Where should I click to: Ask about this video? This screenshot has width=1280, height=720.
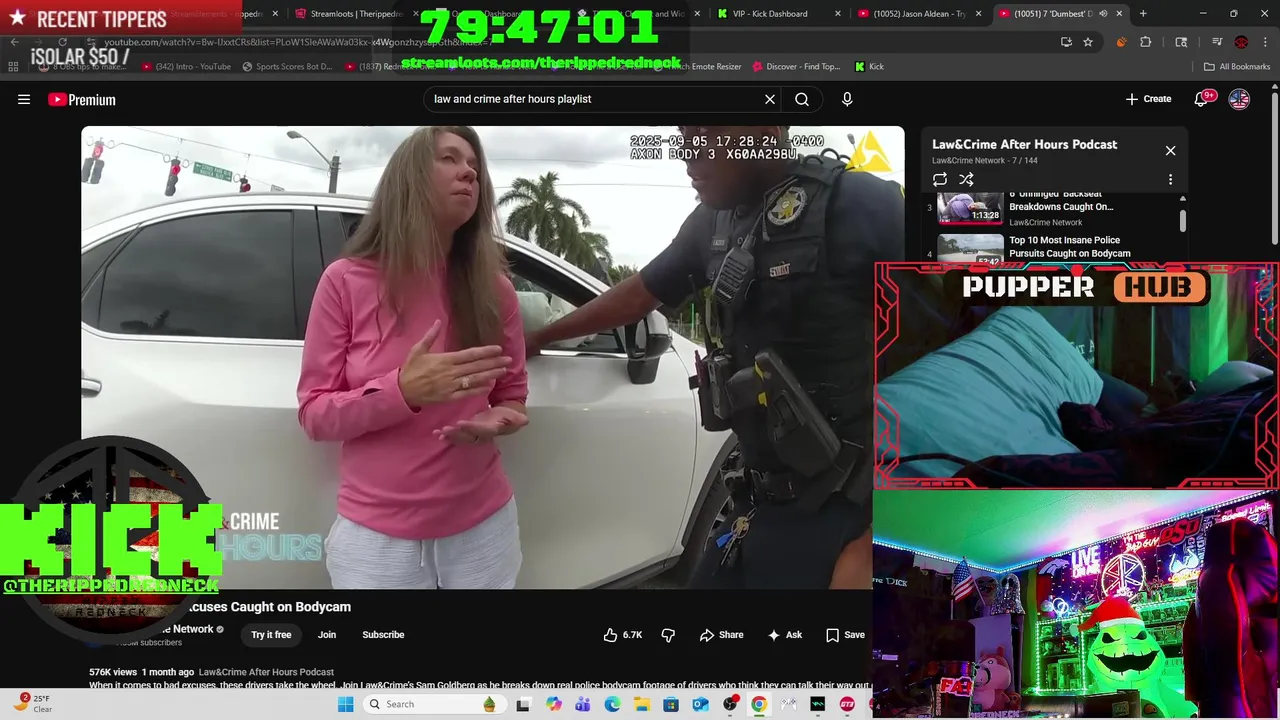pyautogui.click(x=784, y=635)
